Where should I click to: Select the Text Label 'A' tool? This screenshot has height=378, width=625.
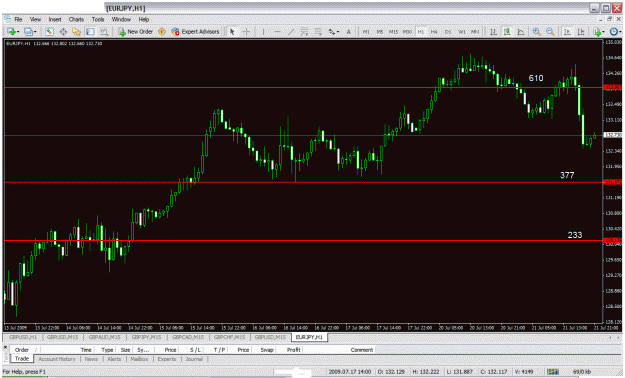click(349, 32)
